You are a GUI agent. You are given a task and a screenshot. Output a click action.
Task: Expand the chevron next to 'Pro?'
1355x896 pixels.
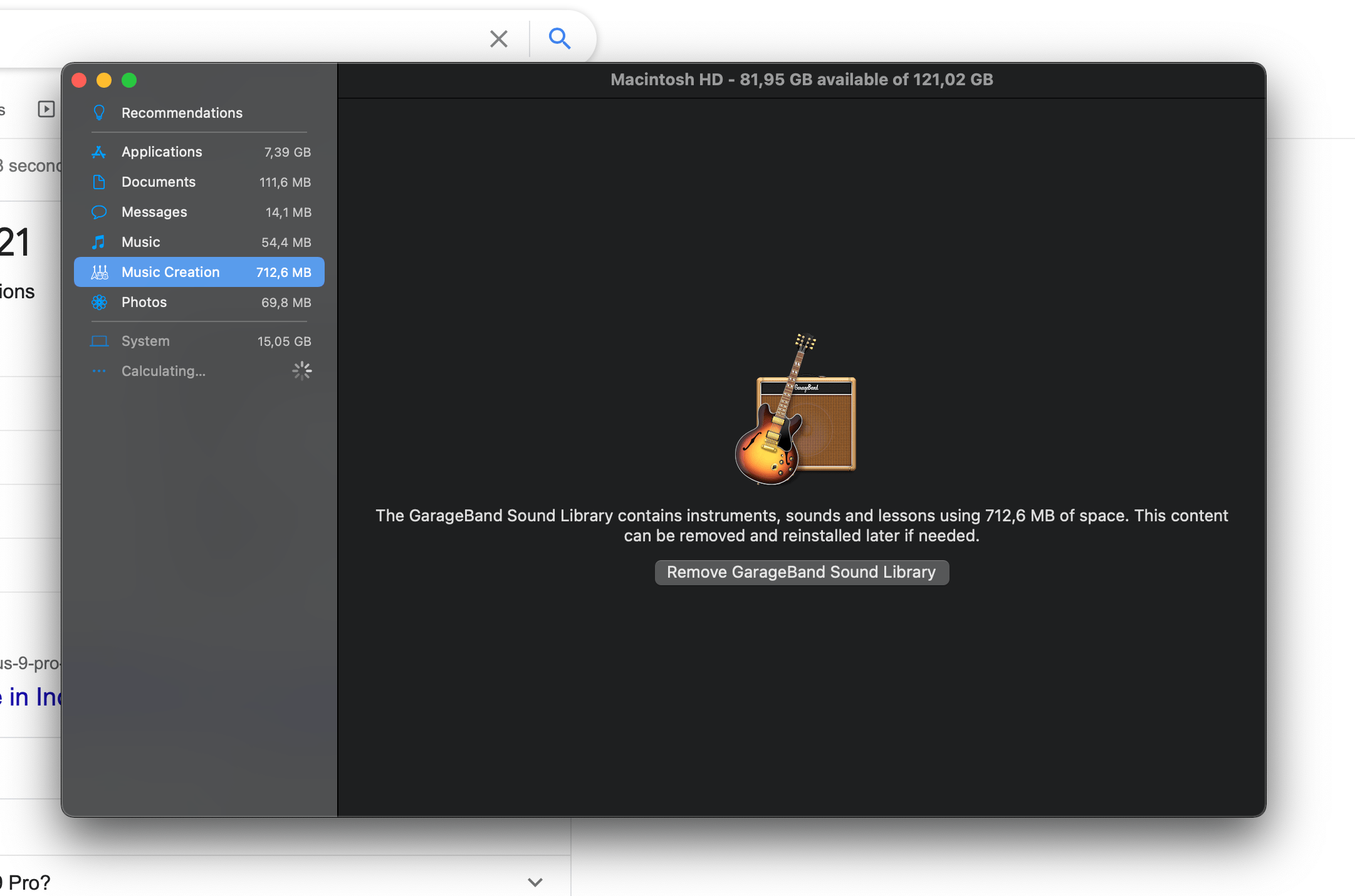pos(535,882)
